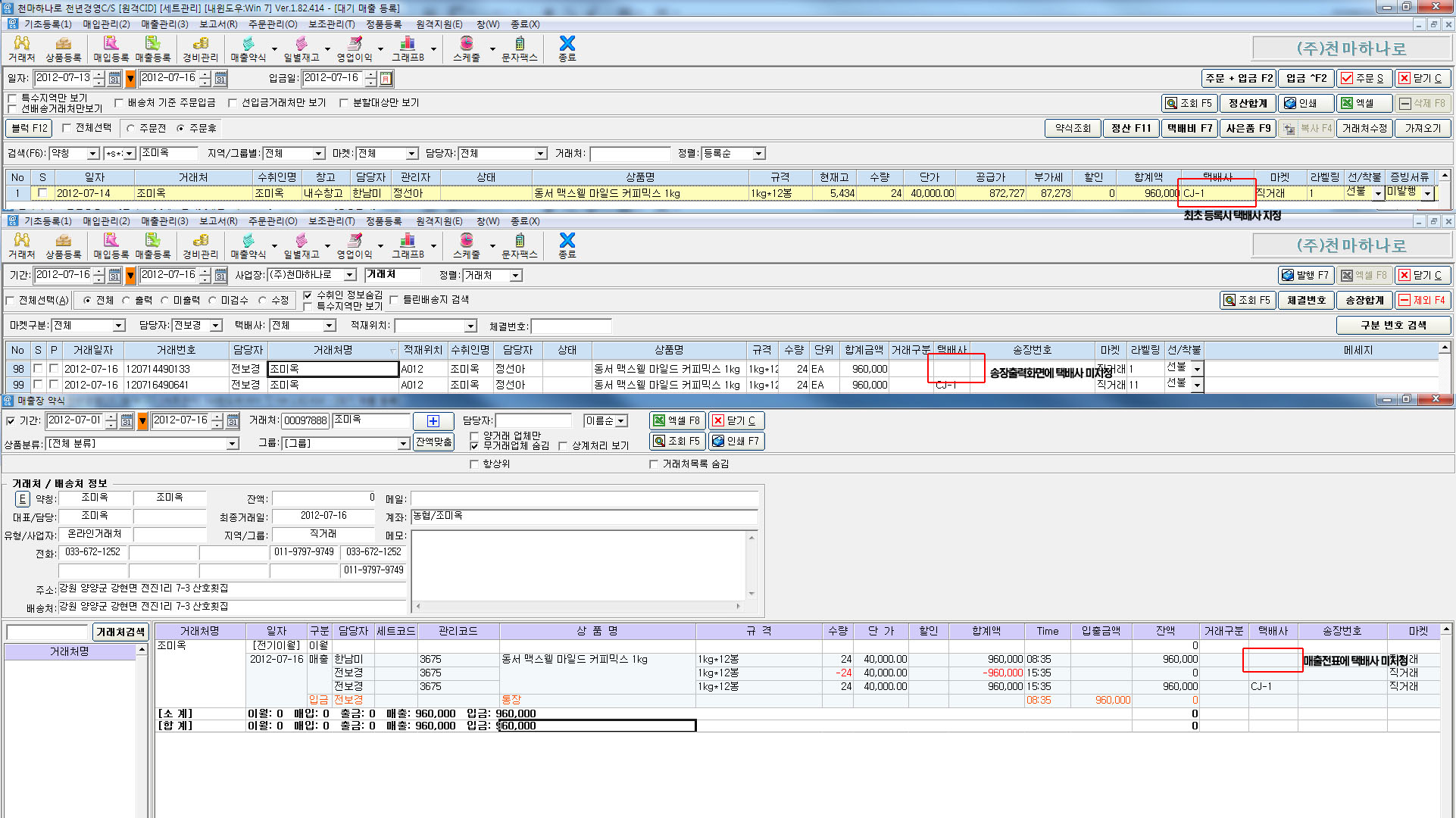Viewport: 1456px width, 818px height.
Task: Open 그래프B icon in top window toolbar
Action: [x=408, y=48]
